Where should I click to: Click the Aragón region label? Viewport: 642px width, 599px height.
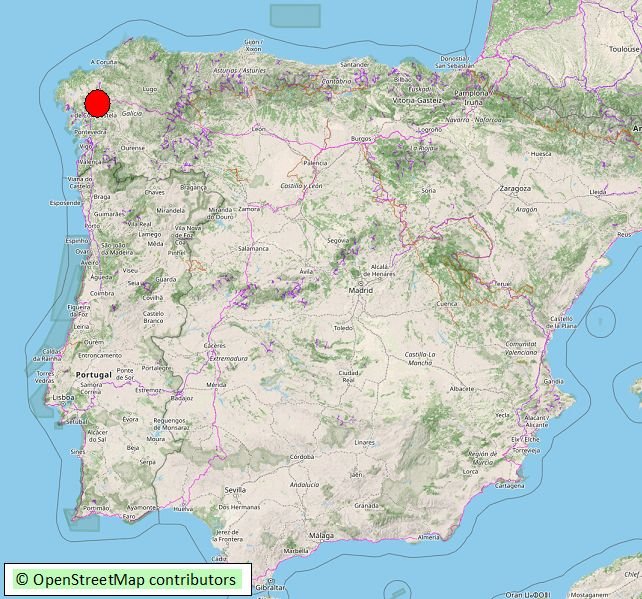[527, 209]
